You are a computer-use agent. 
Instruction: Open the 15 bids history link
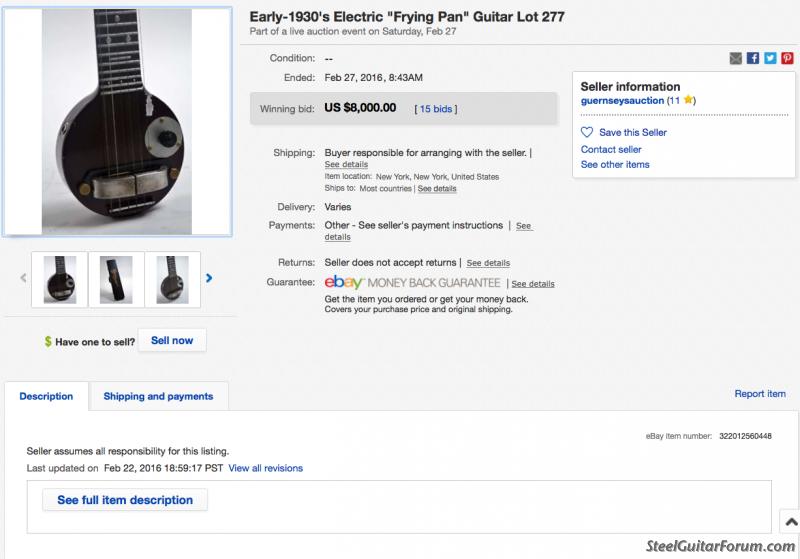click(x=436, y=109)
